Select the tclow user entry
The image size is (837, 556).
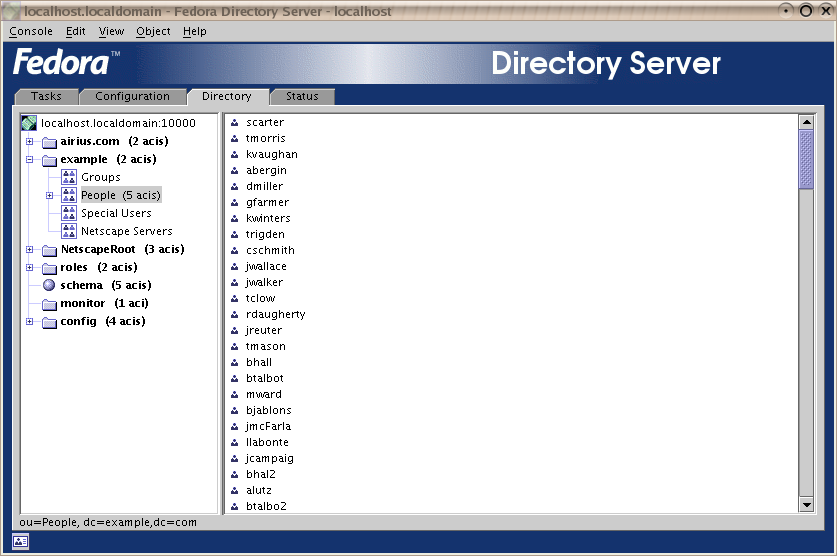tap(260, 299)
